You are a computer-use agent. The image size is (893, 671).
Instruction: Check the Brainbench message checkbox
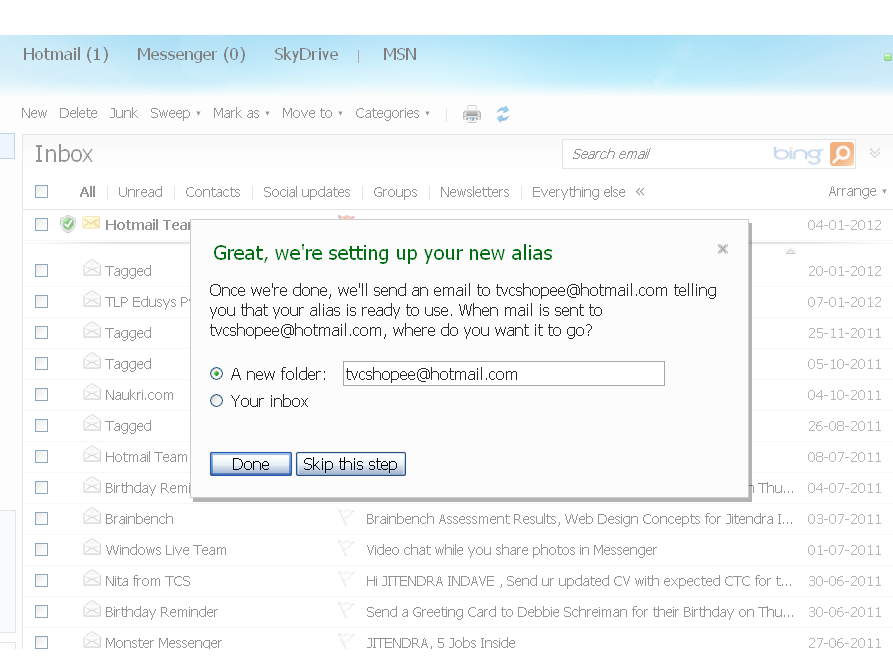point(42,518)
